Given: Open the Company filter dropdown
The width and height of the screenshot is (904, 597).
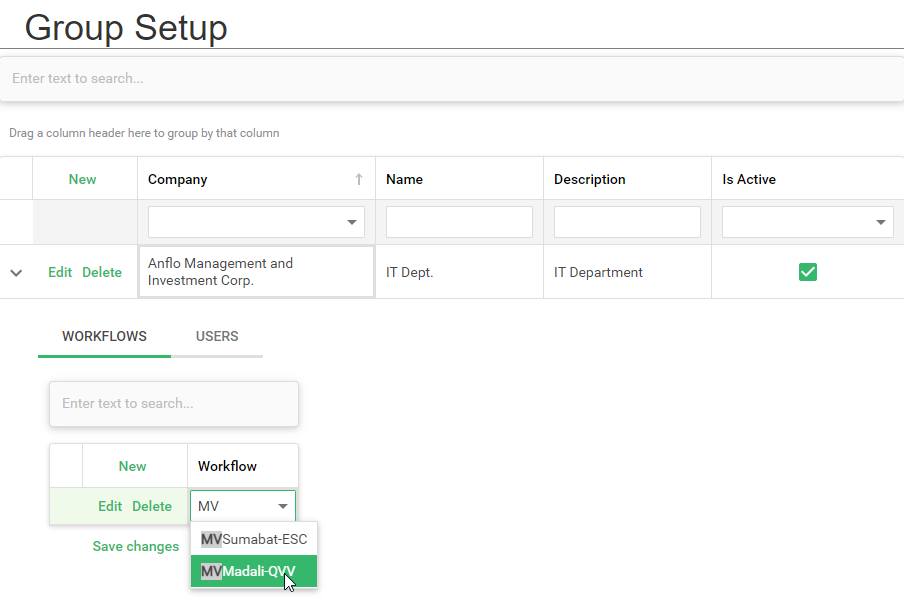Looking at the screenshot, I should (352, 223).
